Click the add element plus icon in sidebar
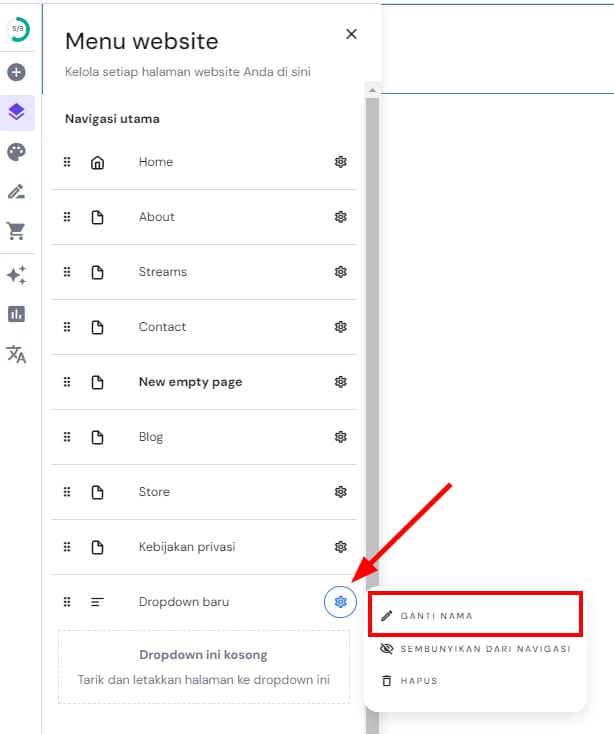 pyautogui.click(x=17, y=72)
